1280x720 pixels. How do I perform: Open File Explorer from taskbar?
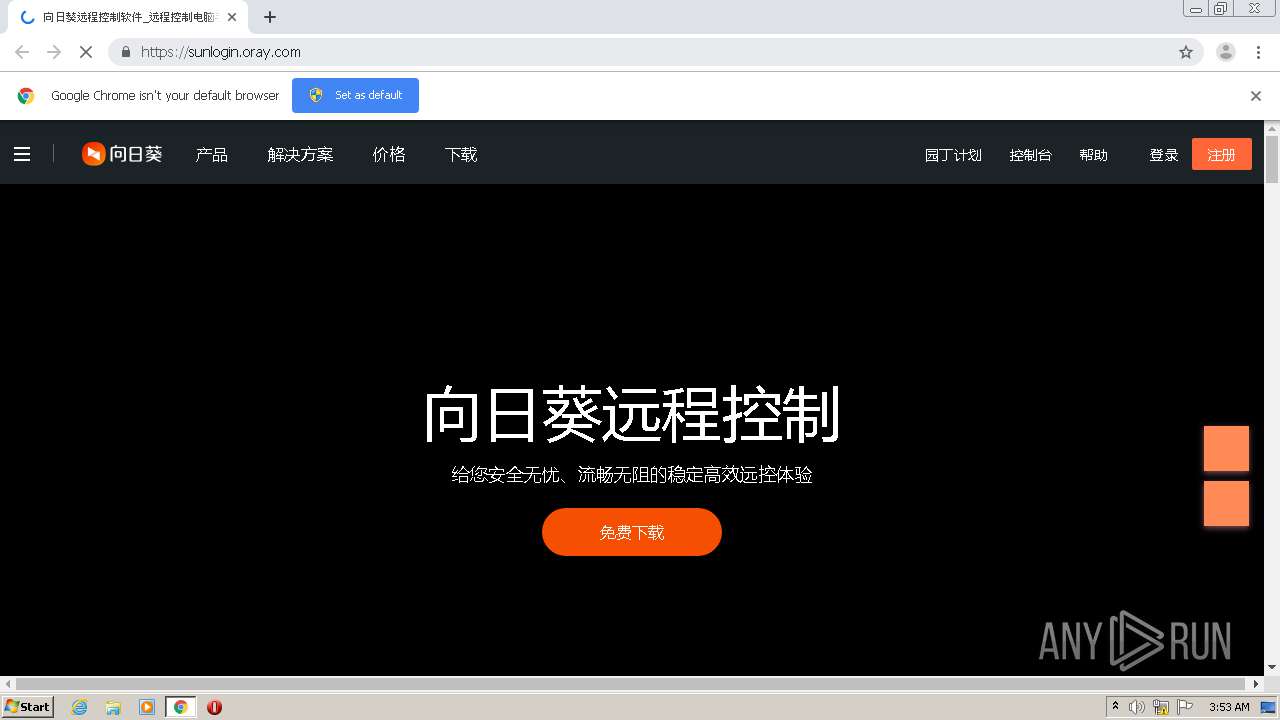click(113, 707)
